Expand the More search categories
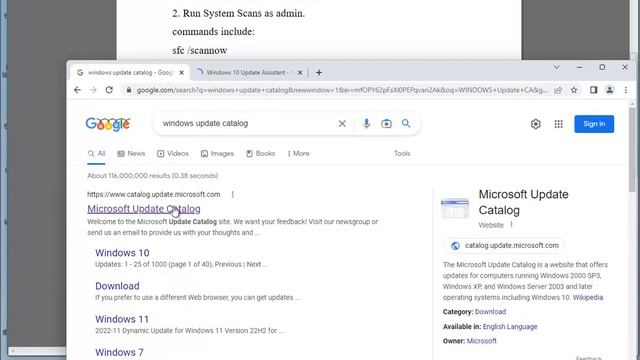 point(298,154)
